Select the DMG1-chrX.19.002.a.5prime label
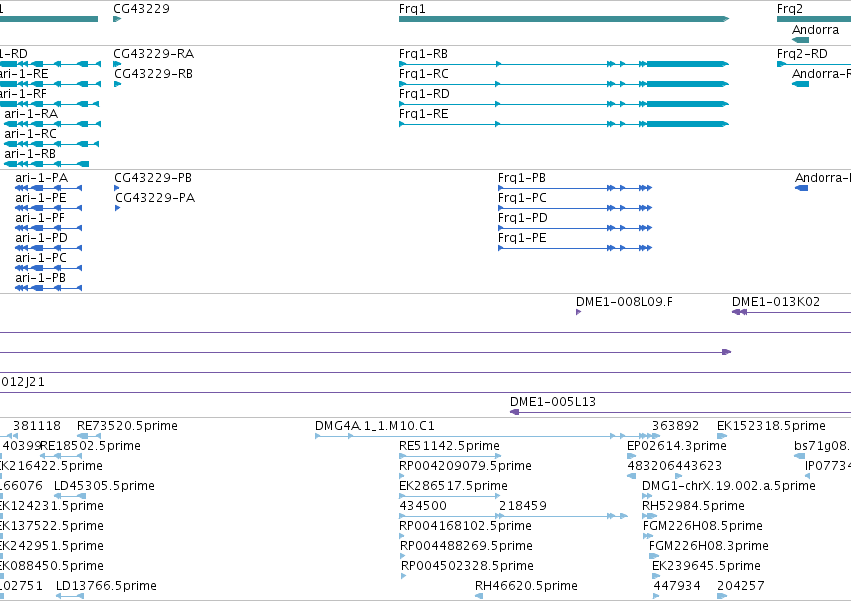 tap(729, 486)
